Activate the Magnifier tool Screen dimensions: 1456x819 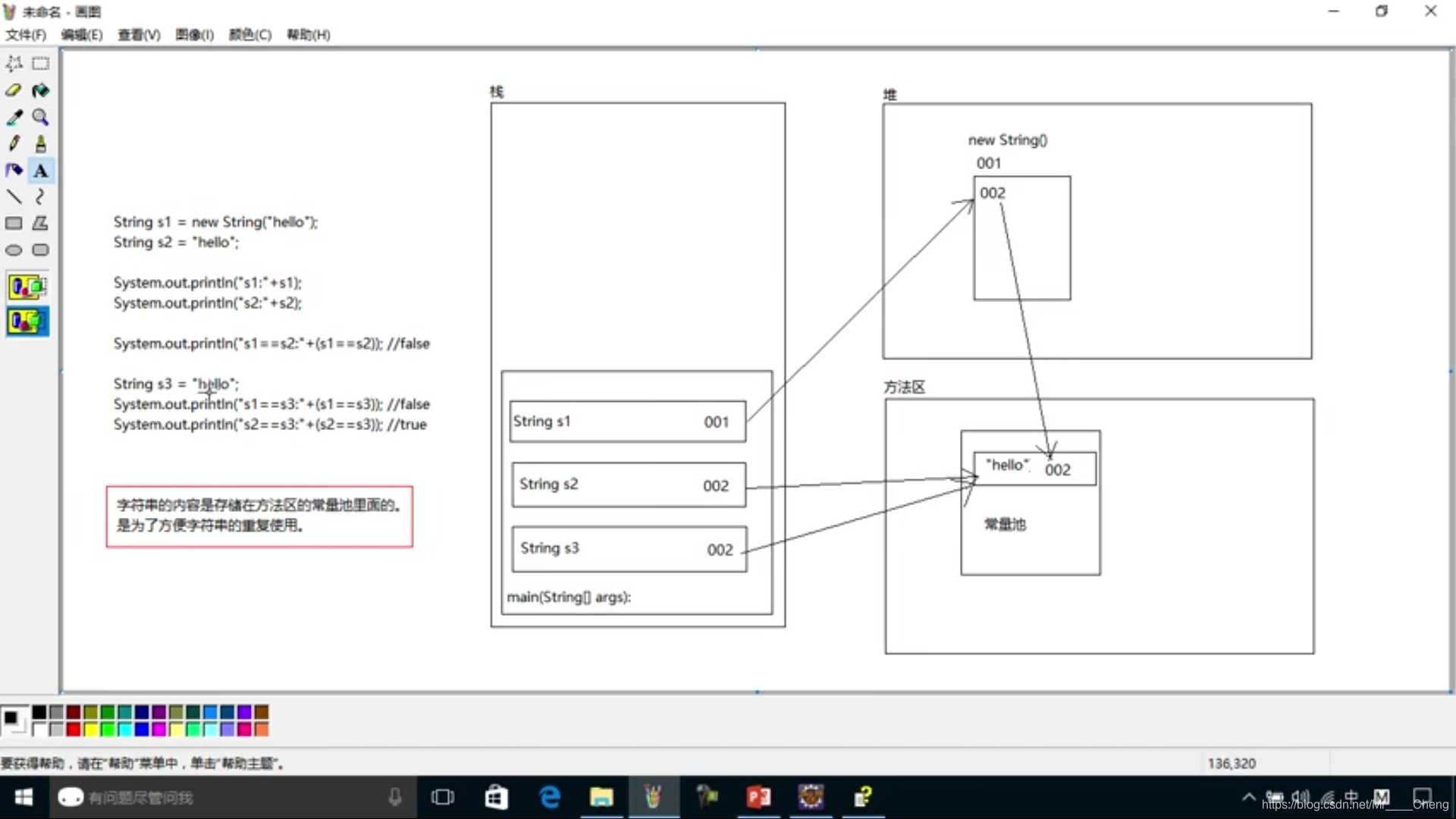tap(41, 117)
